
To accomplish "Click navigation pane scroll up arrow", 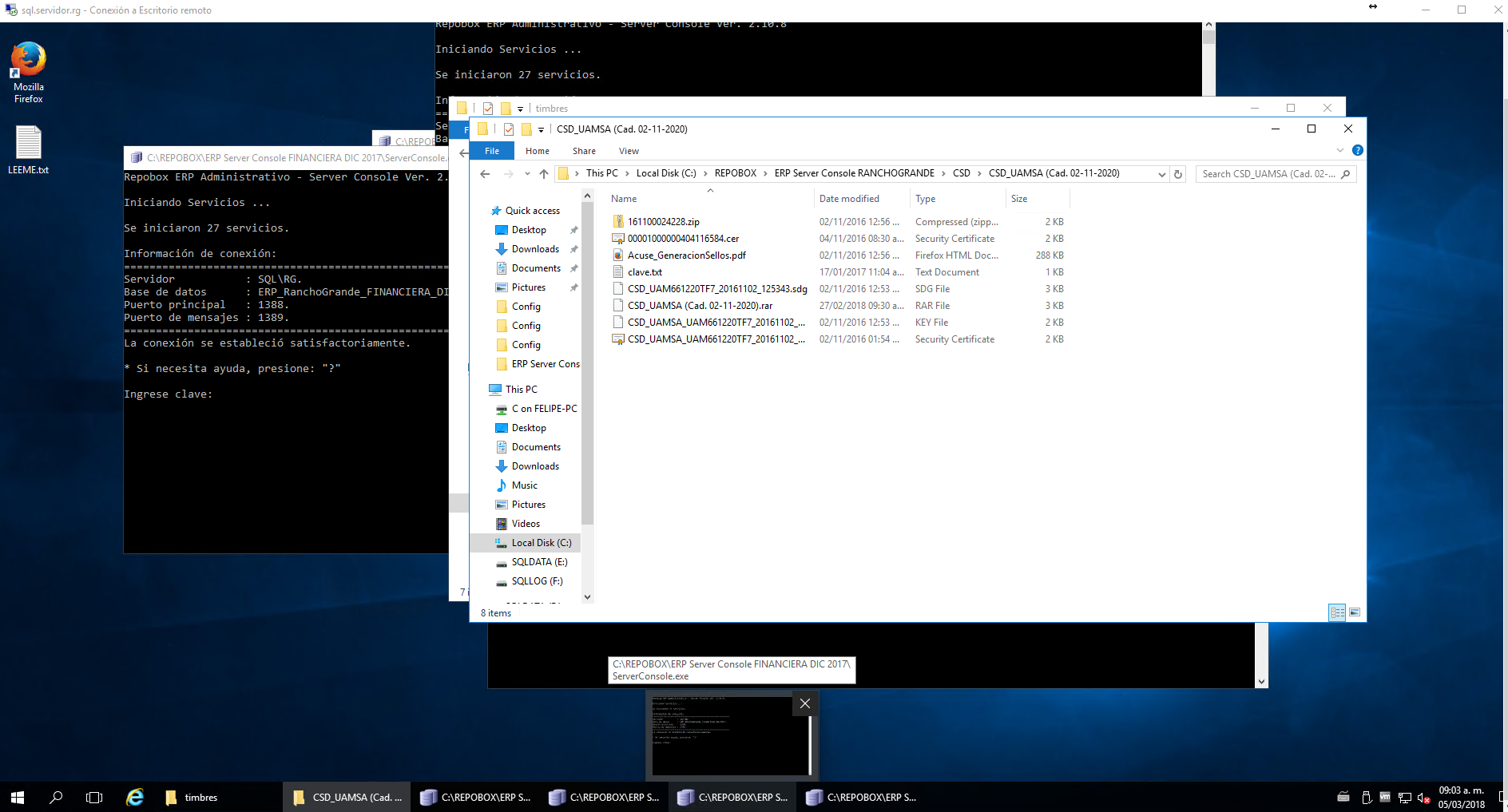I will click(588, 196).
